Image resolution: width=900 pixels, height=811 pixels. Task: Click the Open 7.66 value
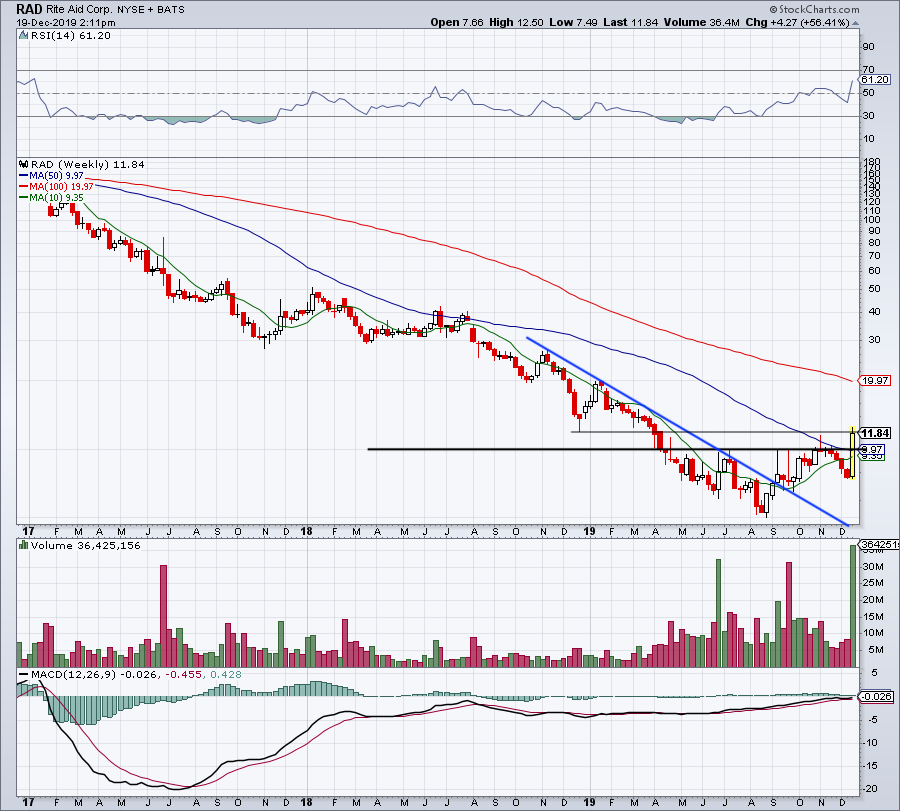[457, 22]
